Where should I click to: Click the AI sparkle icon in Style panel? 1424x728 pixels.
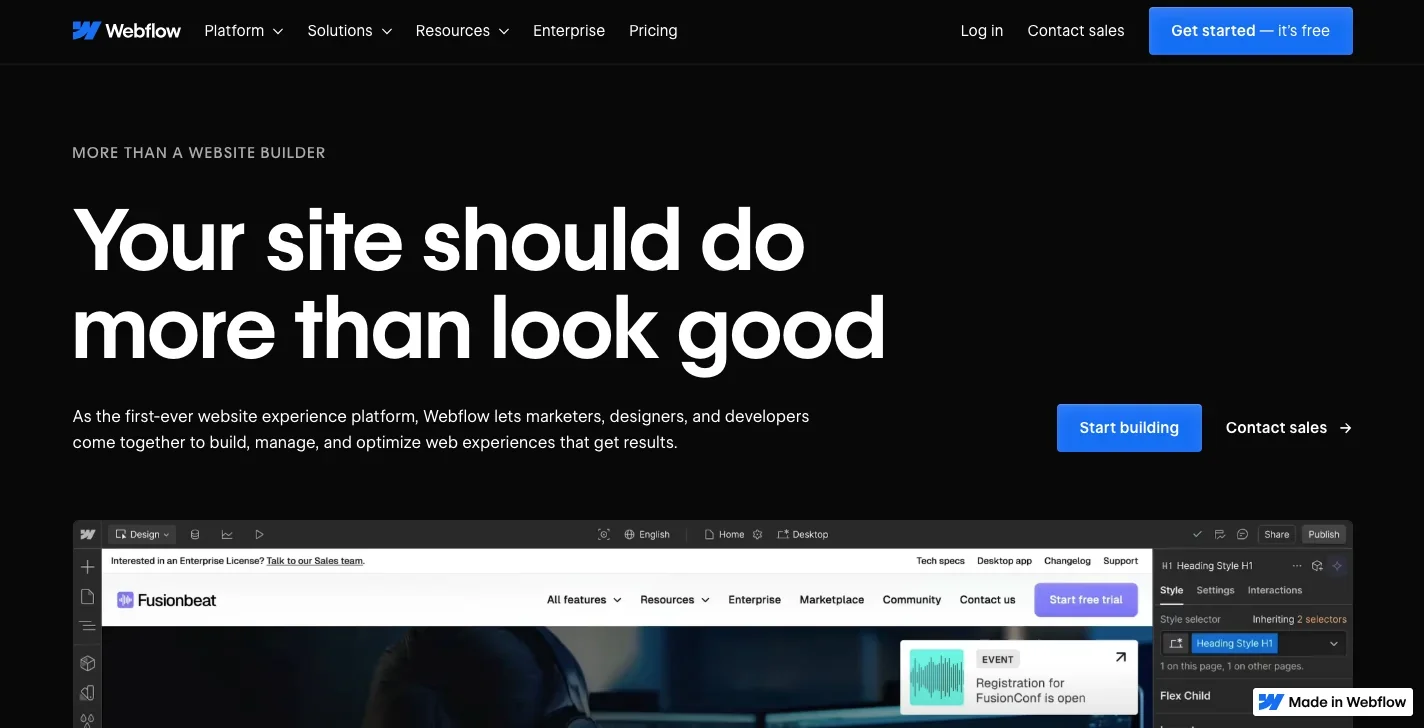1337,565
